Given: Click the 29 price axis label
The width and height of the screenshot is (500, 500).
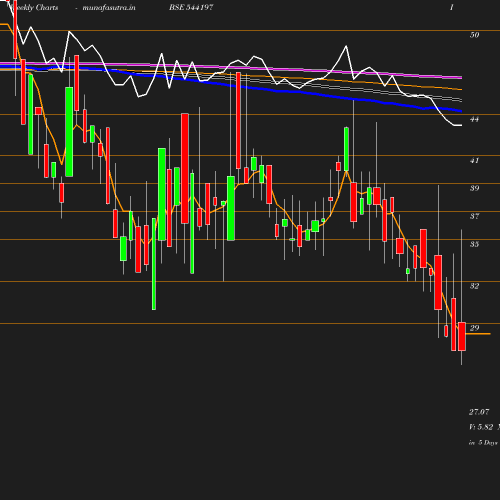Looking at the screenshot, I should (474, 328).
